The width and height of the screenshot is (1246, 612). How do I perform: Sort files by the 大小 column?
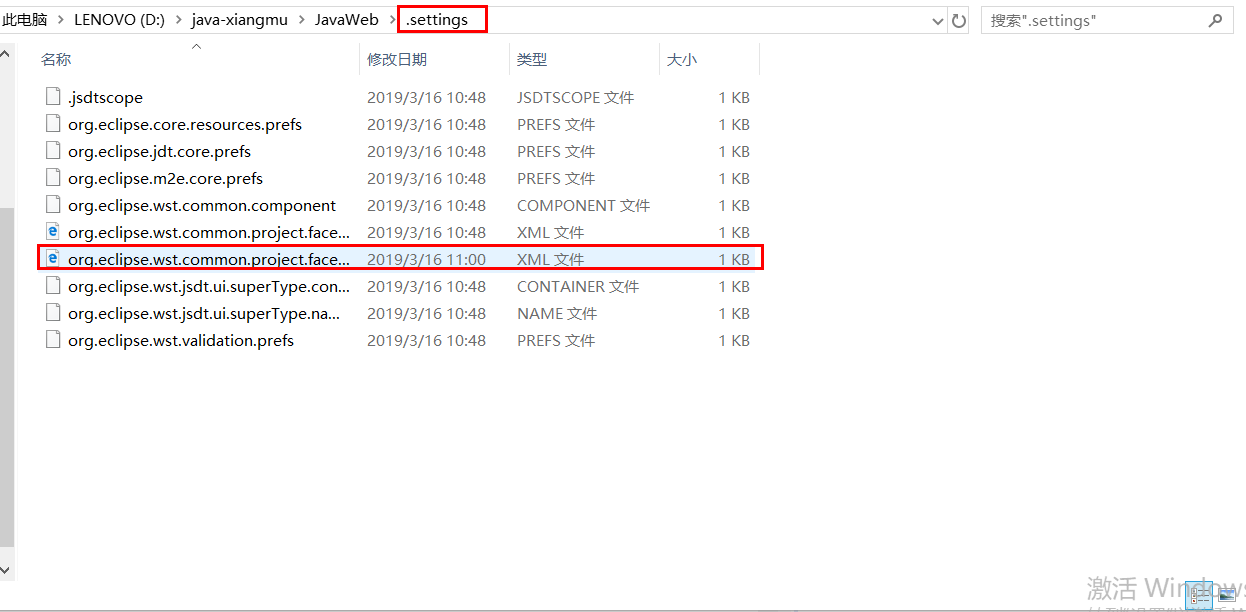tap(682, 59)
